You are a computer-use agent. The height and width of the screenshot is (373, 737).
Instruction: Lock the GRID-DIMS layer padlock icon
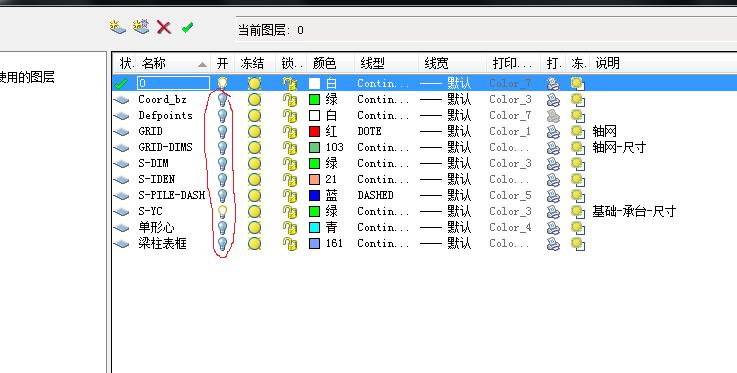tap(290, 148)
